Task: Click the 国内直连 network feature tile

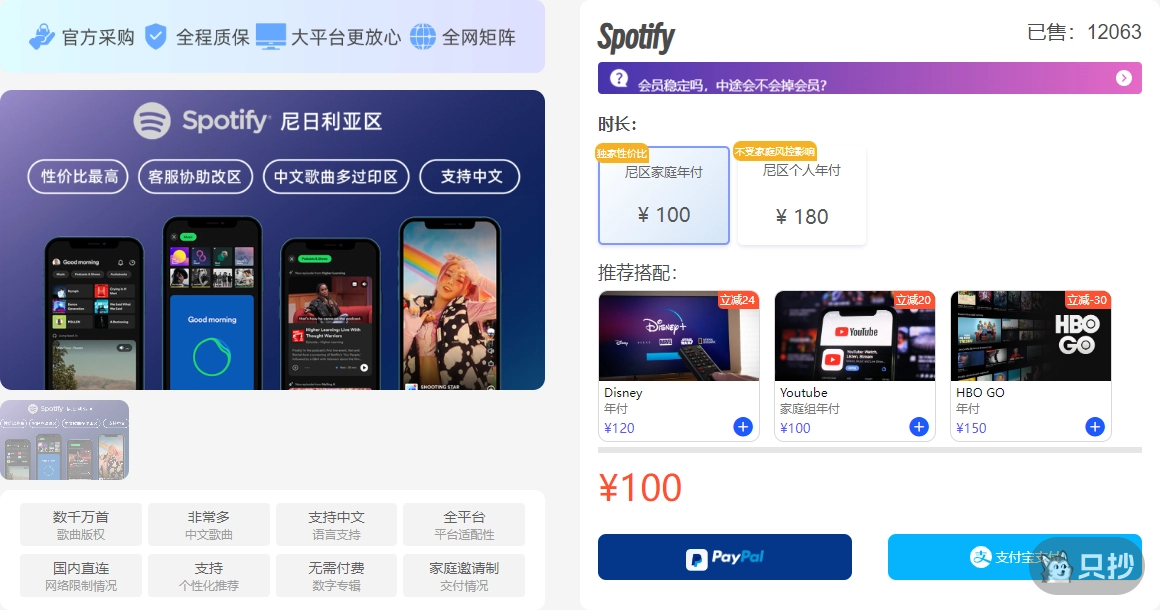Action: (x=81, y=576)
